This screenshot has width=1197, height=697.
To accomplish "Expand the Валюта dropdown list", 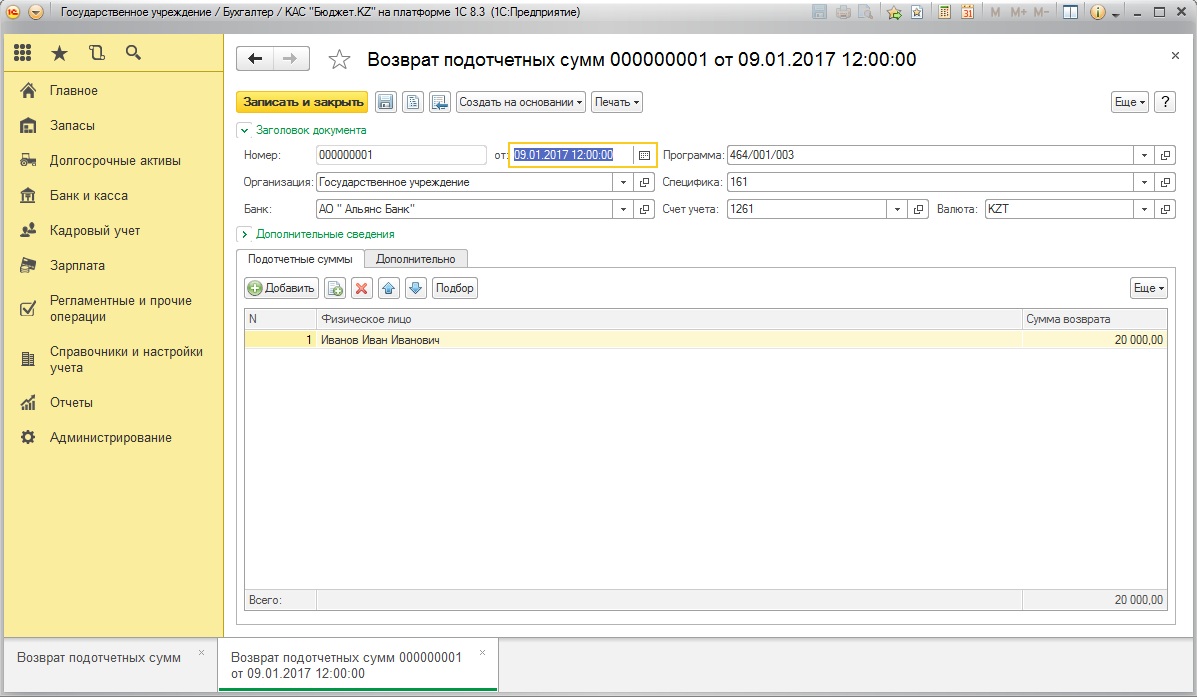I will point(1144,209).
